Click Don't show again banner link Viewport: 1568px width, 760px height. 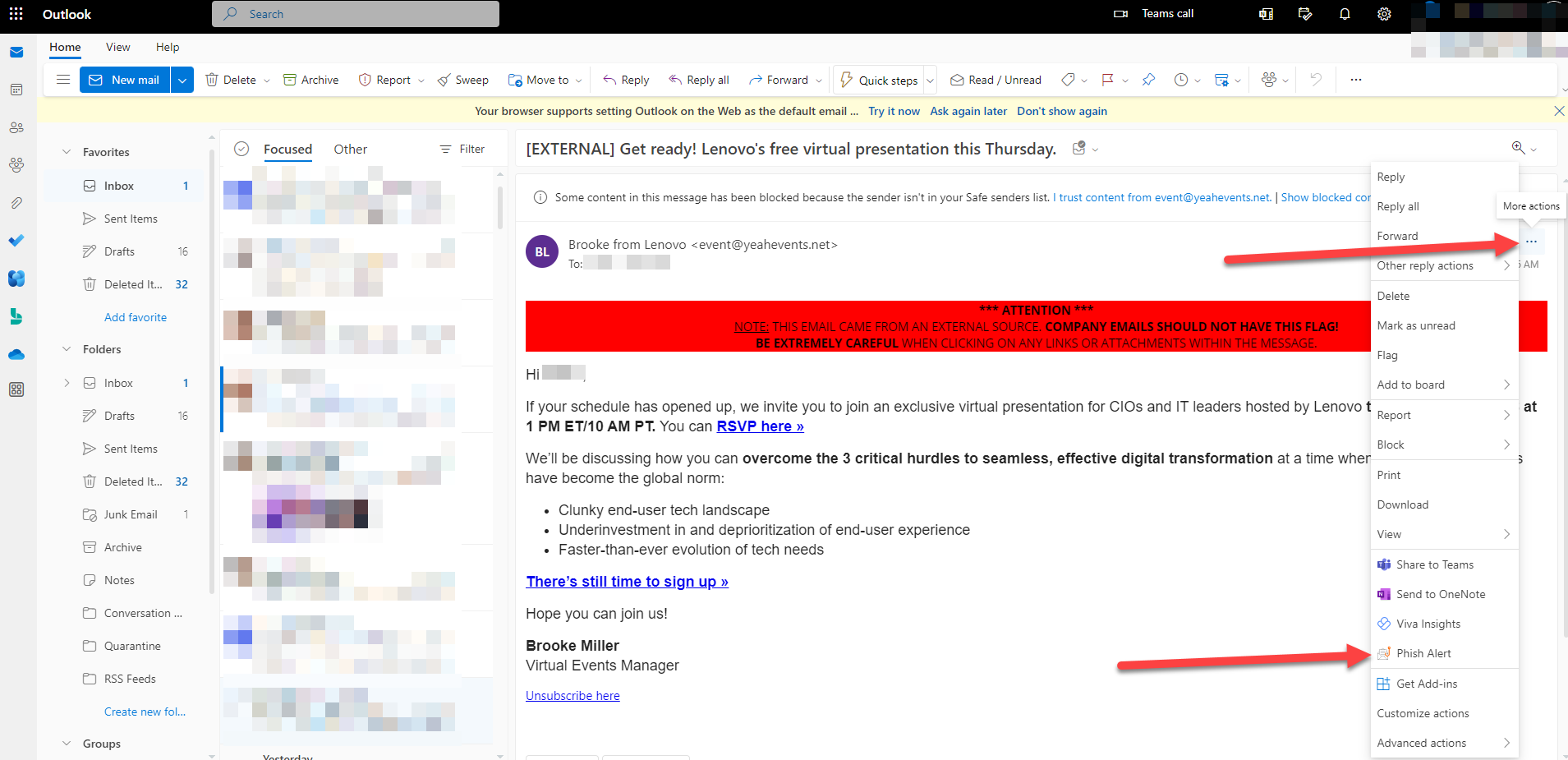1061,111
